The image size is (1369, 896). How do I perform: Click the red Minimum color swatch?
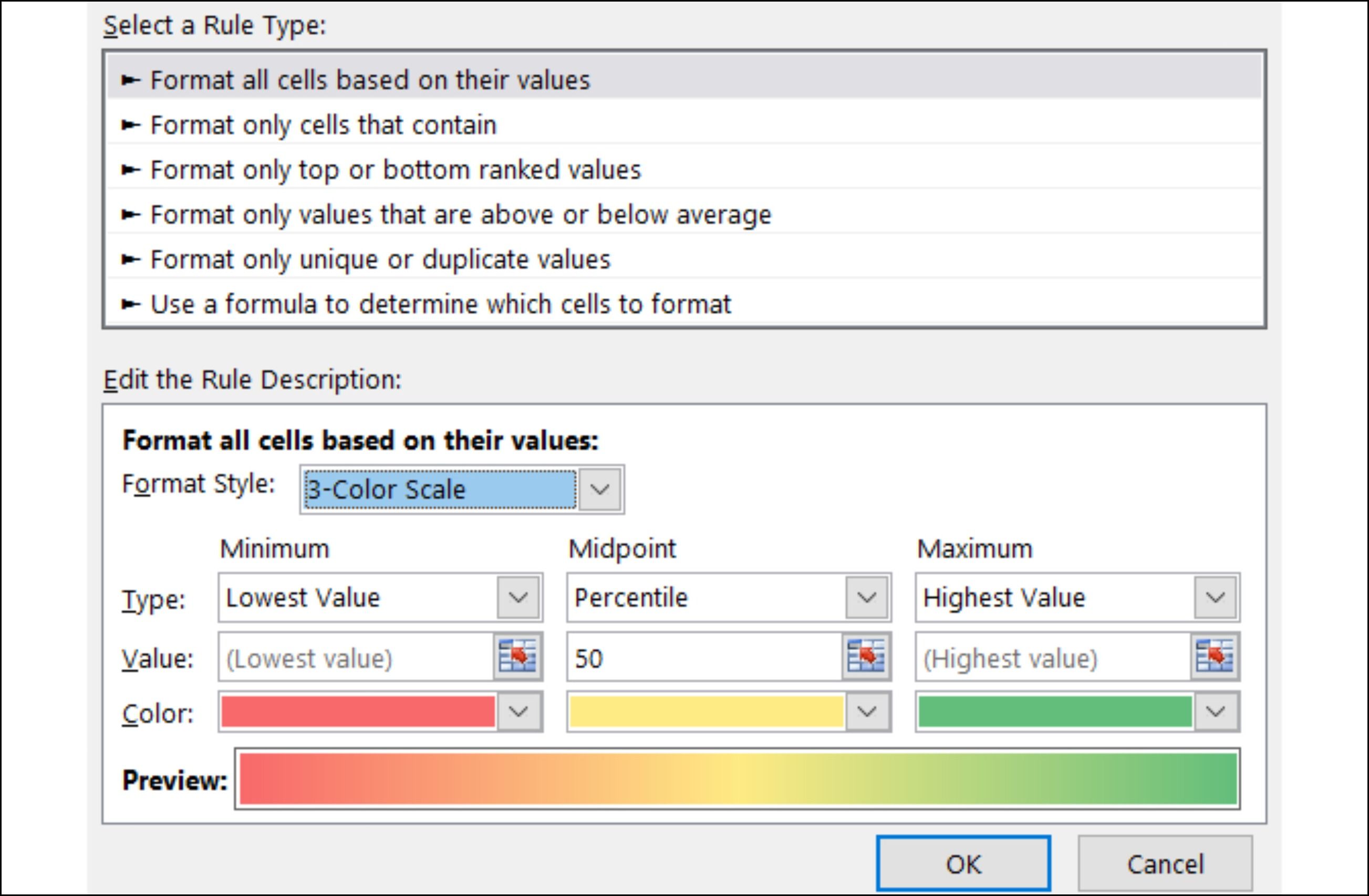(358, 712)
